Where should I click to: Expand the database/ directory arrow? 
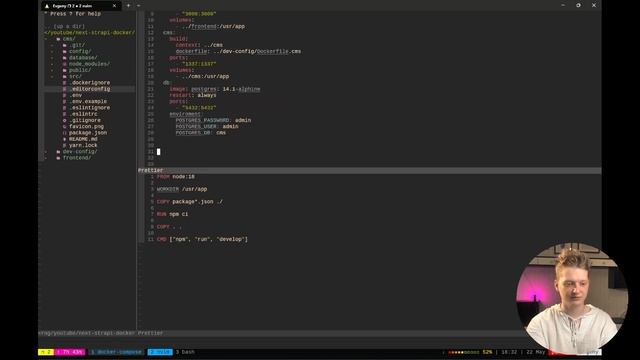[x=52, y=58]
